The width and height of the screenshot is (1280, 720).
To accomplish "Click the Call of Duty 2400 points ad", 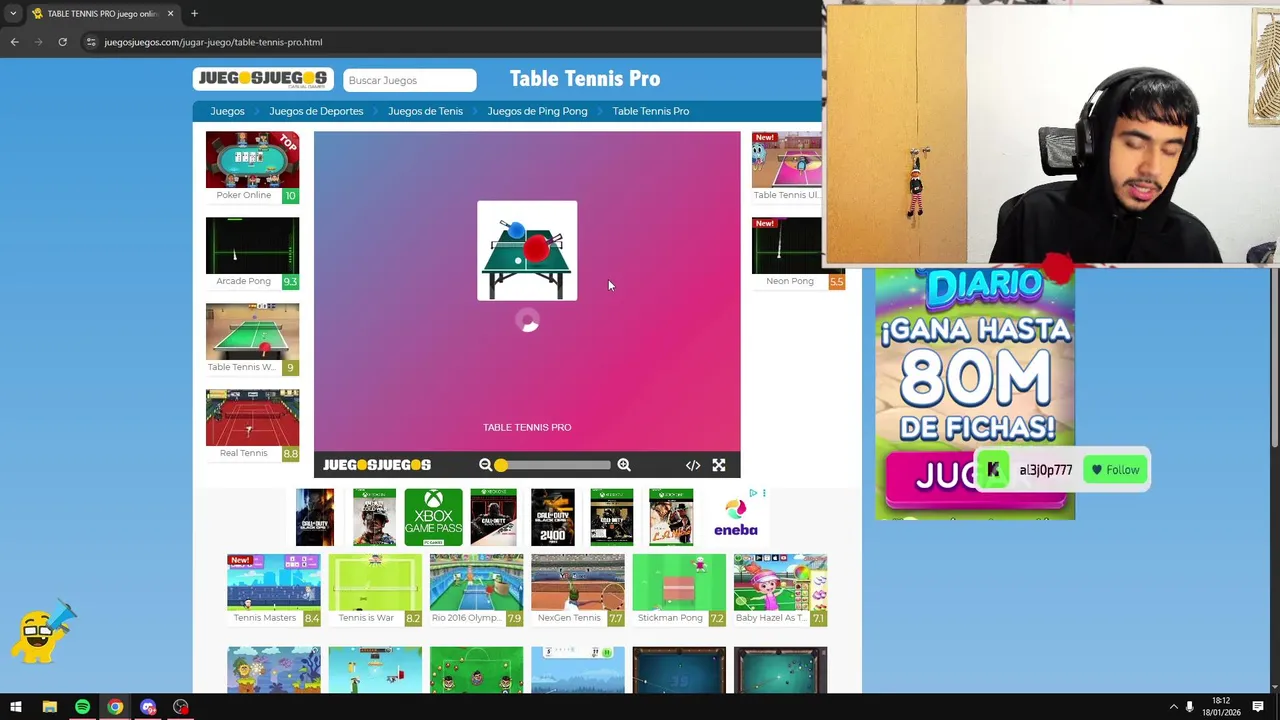I will point(553,517).
